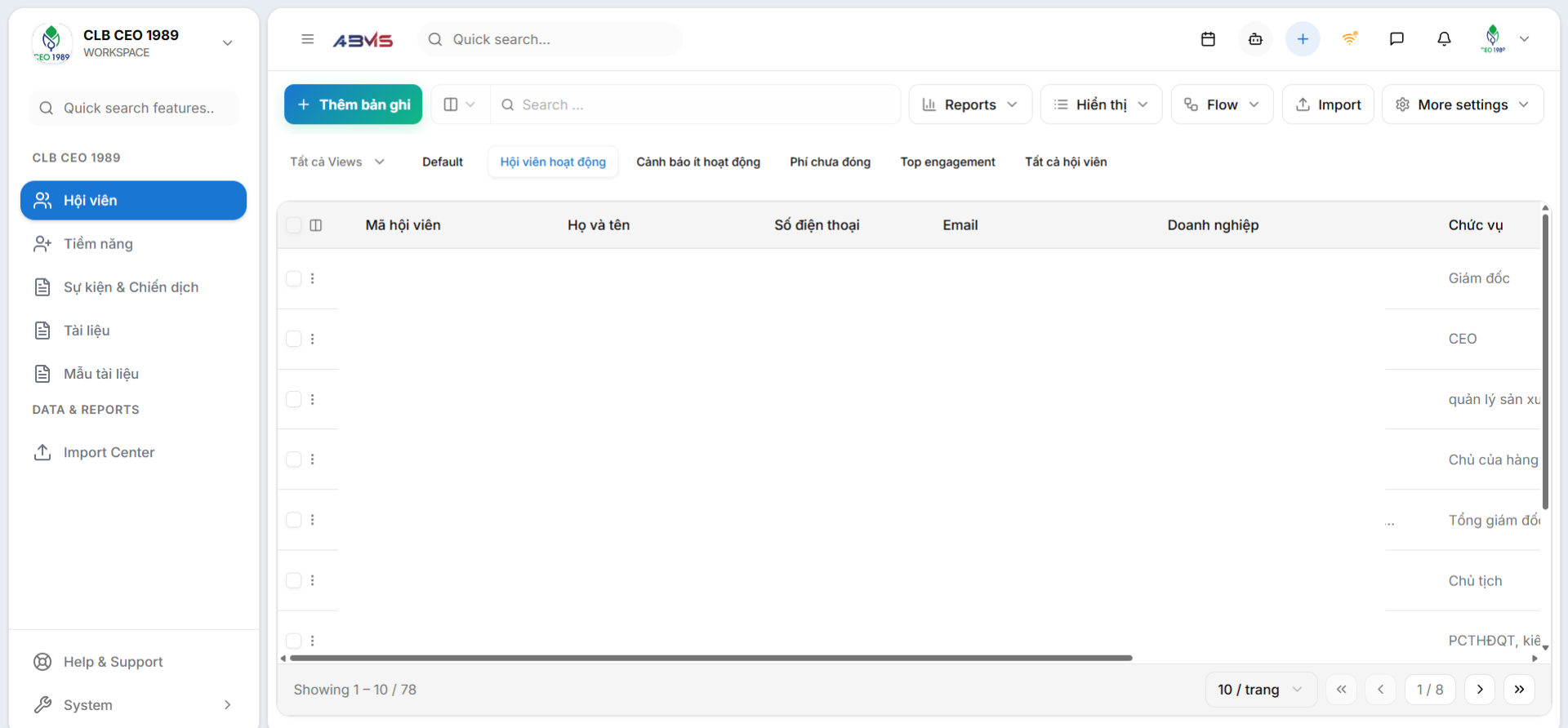Click the Thêm bản ghi button
The image size is (1568, 728).
point(353,104)
